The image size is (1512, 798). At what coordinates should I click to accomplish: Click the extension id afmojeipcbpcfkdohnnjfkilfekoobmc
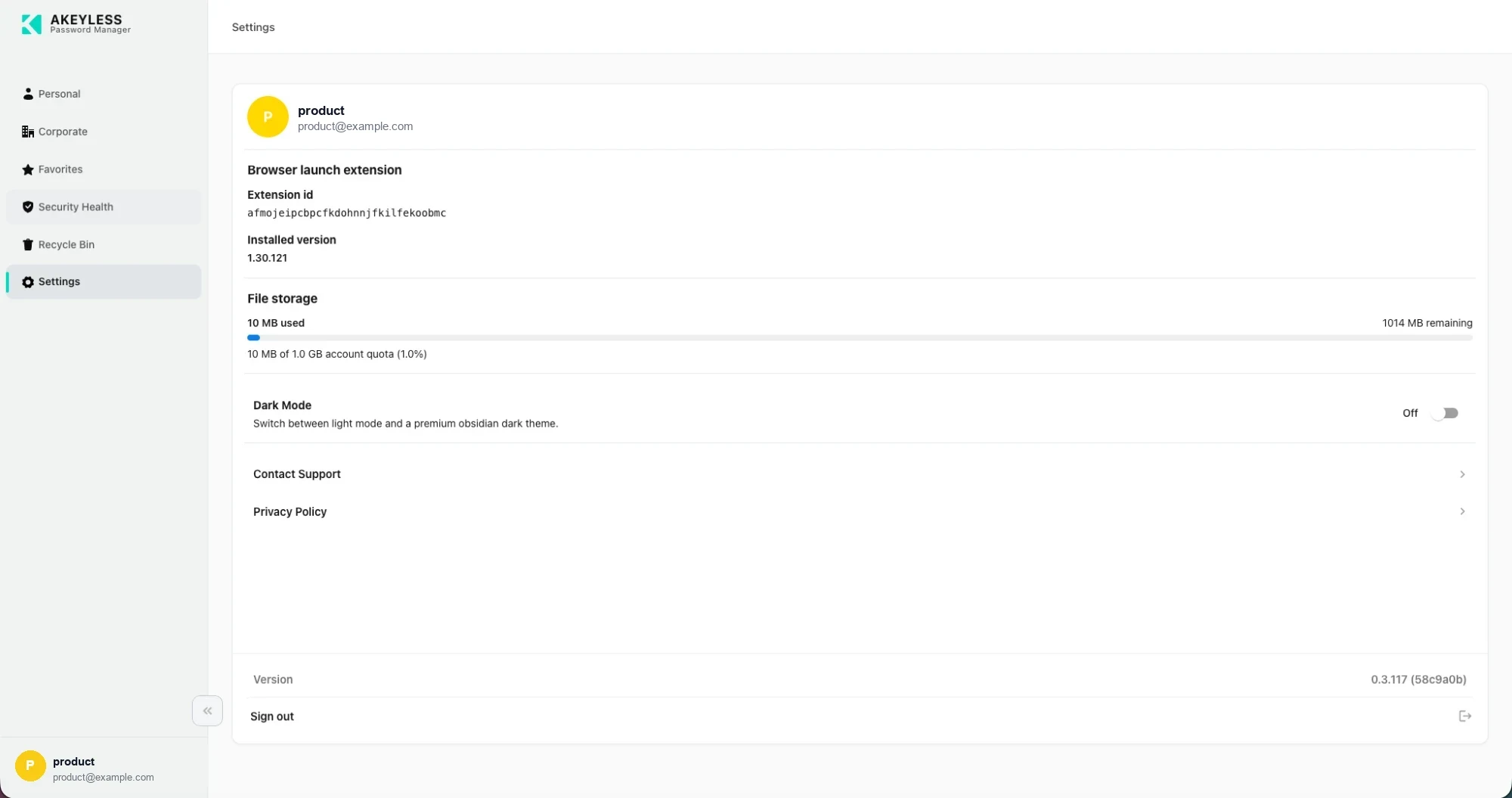[346, 213]
